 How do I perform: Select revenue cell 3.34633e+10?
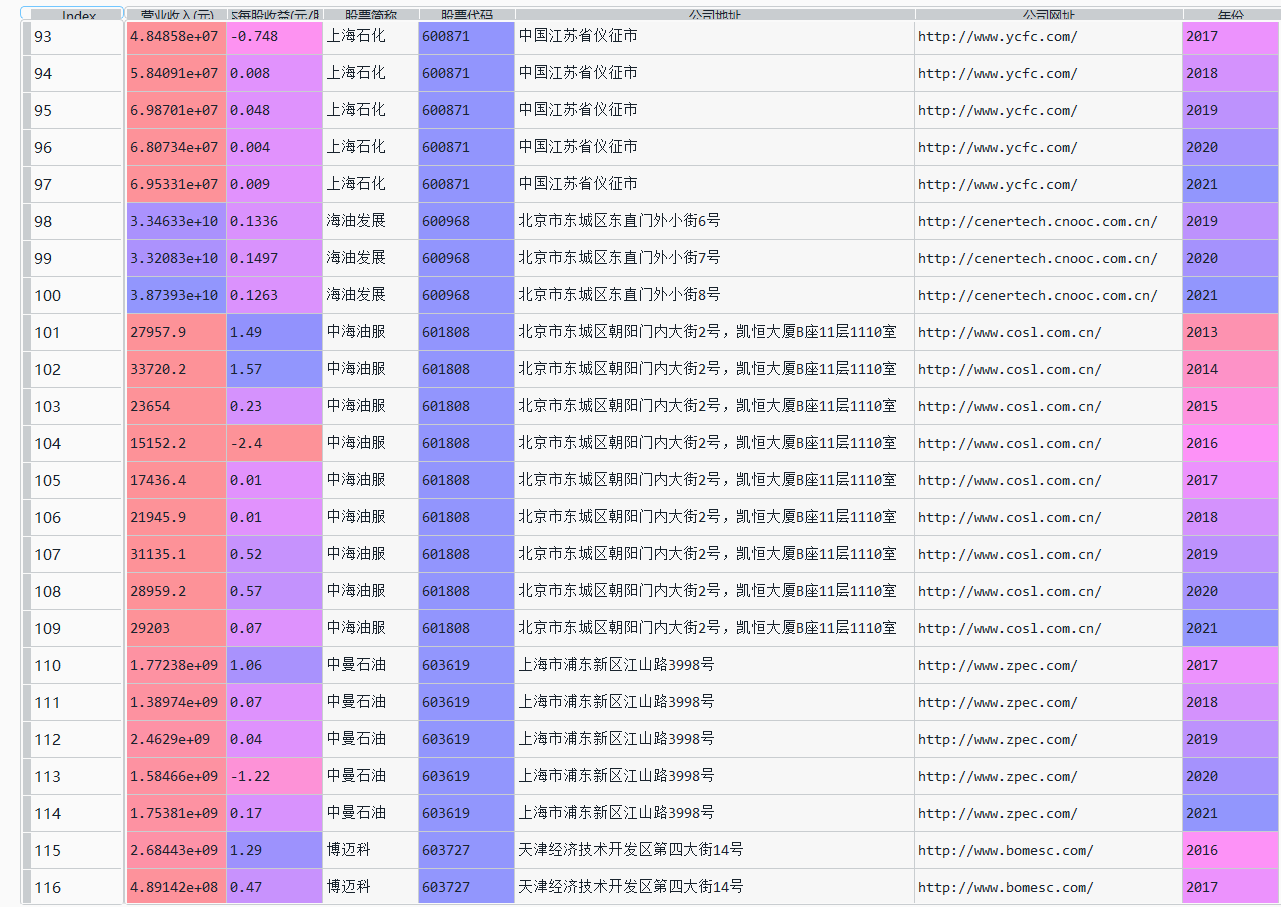(x=176, y=221)
